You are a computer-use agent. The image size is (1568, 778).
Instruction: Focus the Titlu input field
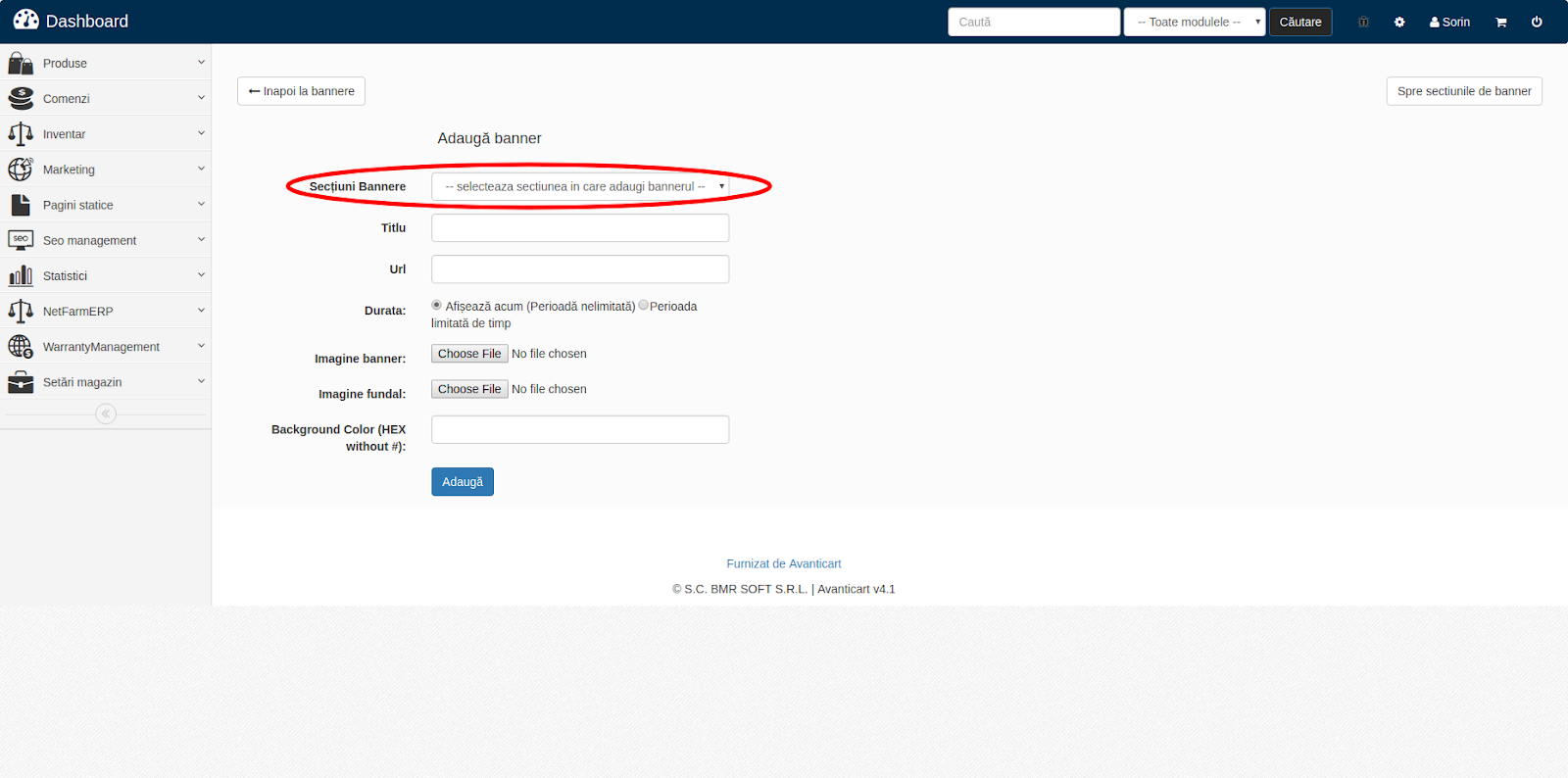coord(580,228)
